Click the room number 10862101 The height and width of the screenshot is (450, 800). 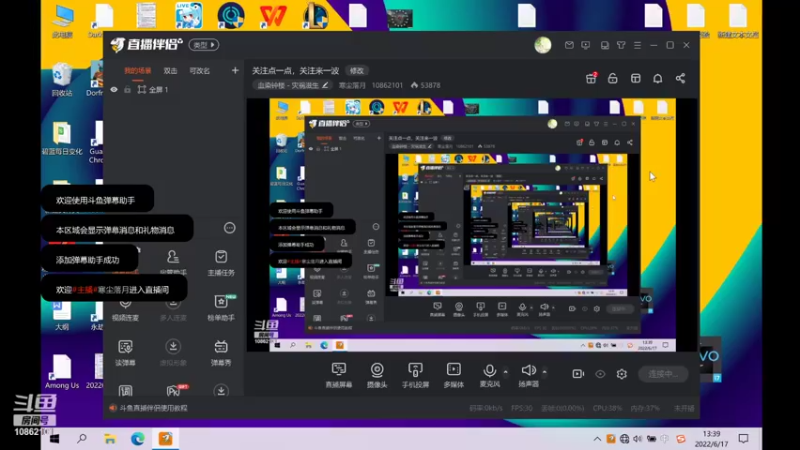click(387, 85)
